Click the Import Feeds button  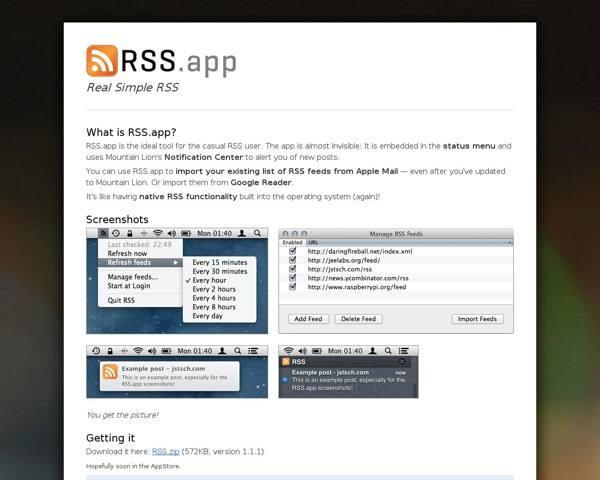tap(478, 319)
